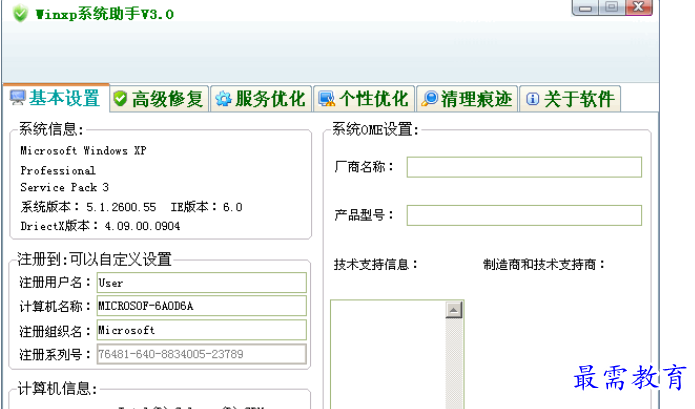Click the 厂商名称 input field
Screen dimensions: 695x409
(524, 167)
